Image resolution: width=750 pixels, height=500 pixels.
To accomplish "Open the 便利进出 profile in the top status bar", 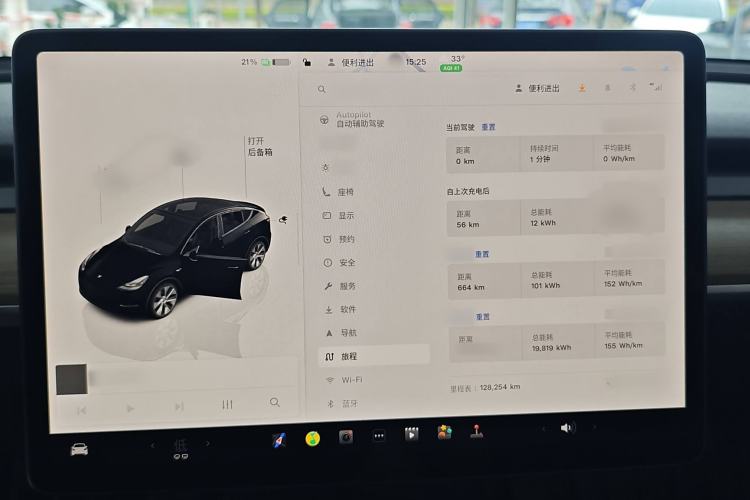I will pos(351,63).
